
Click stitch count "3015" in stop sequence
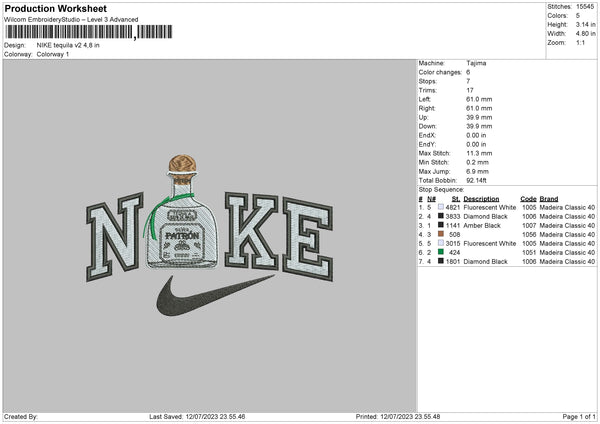tap(453, 243)
